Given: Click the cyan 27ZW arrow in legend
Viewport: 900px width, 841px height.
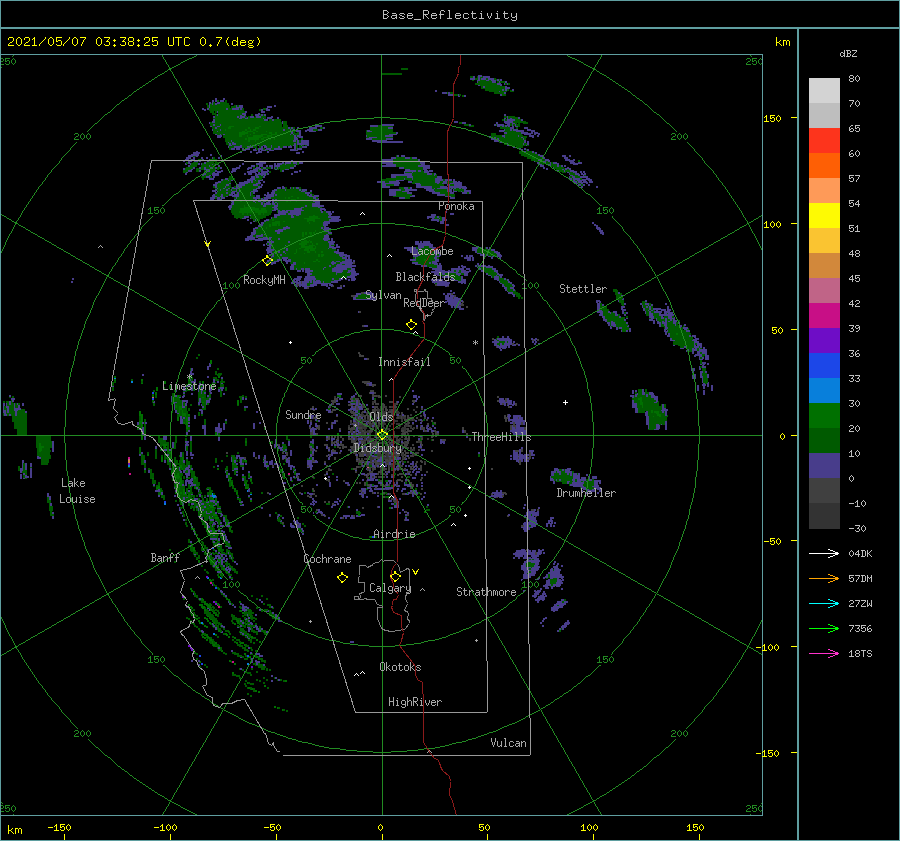Looking at the screenshot, I should coord(824,603).
